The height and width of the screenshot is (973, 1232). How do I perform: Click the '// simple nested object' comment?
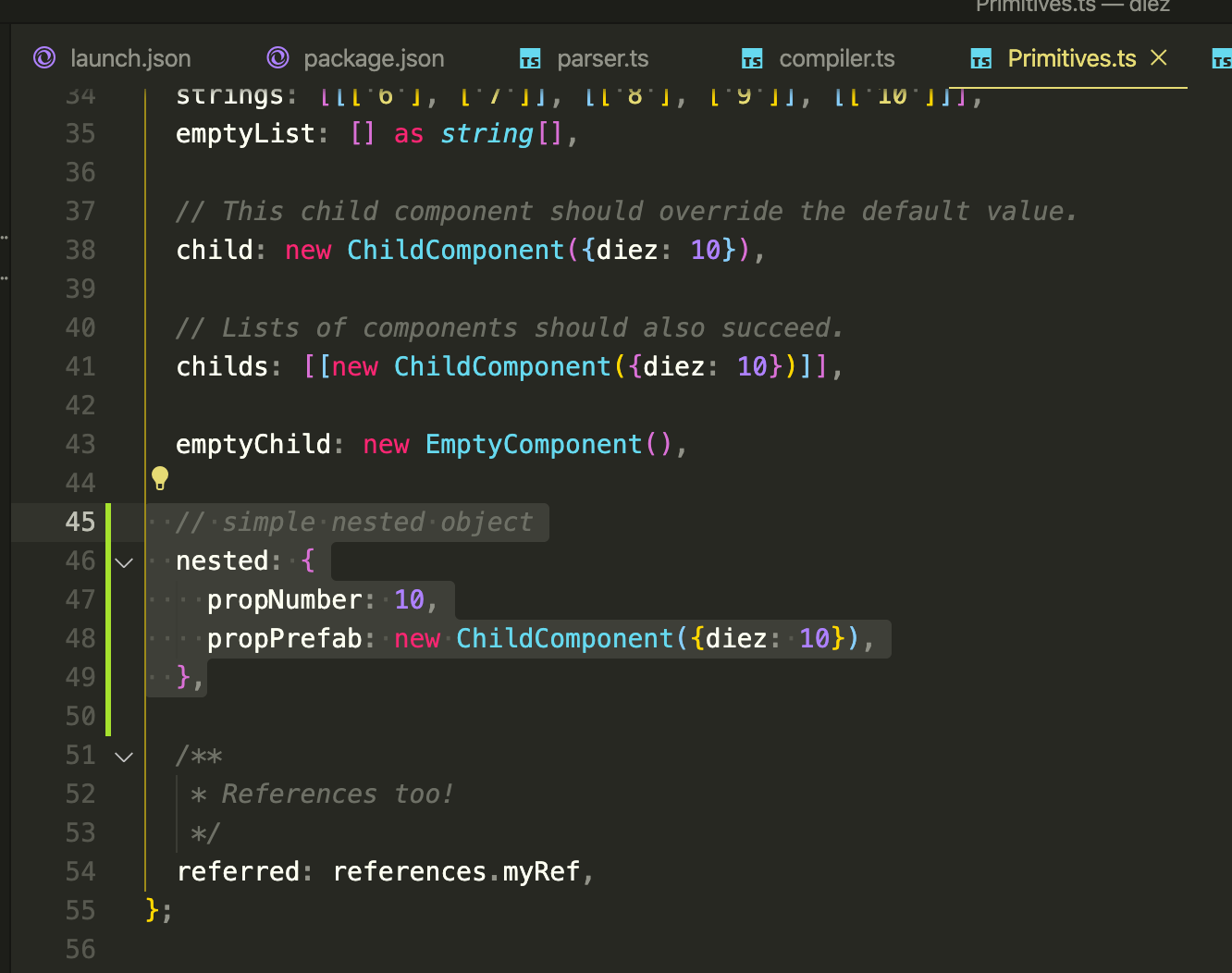tap(354, 522)
